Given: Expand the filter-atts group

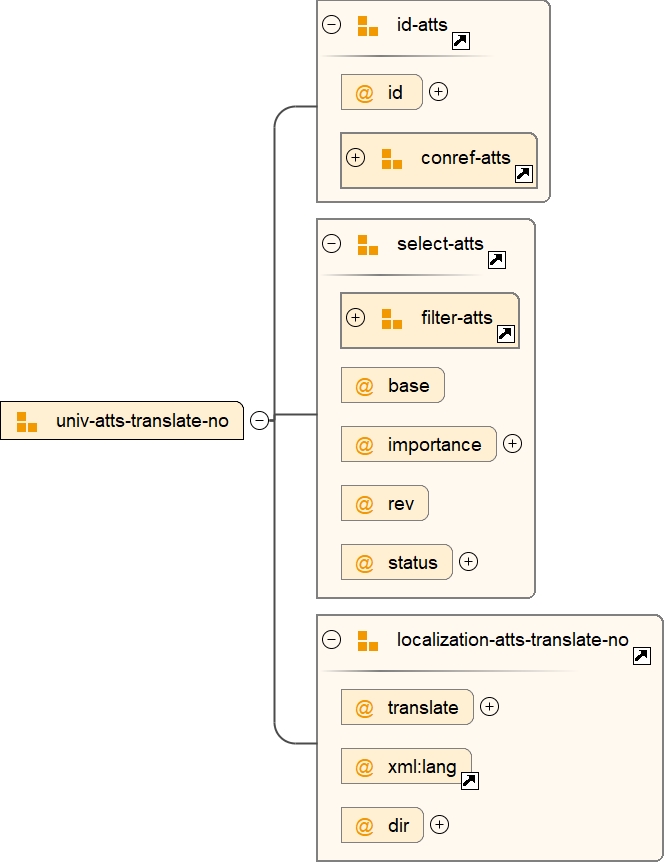Looking at the screenshot, I should 355,318.
